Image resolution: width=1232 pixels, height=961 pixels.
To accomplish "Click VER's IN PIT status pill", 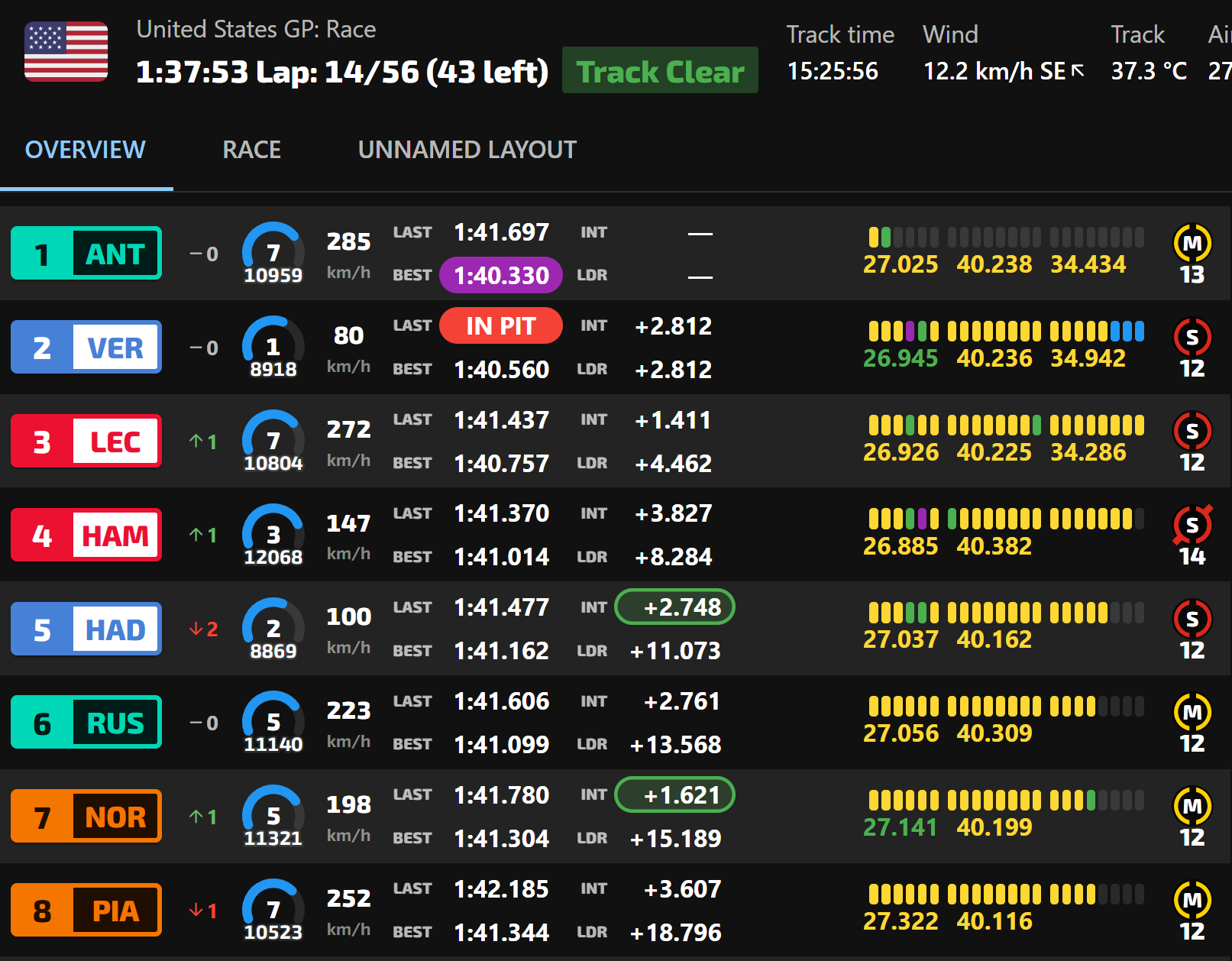I will pyautogui.click(x=501, y=325).
